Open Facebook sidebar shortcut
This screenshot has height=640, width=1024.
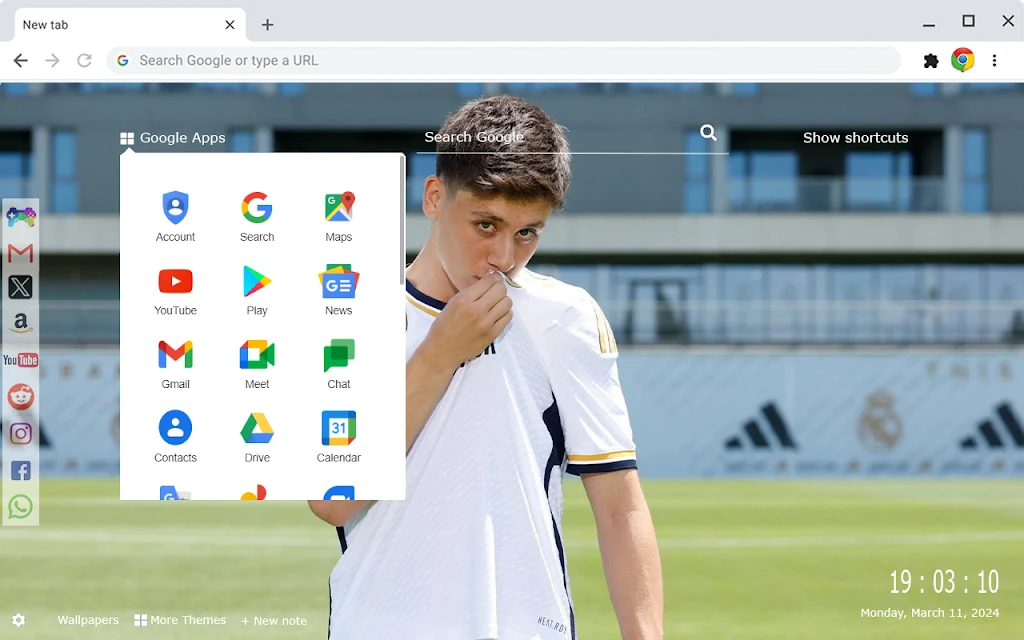21,470
